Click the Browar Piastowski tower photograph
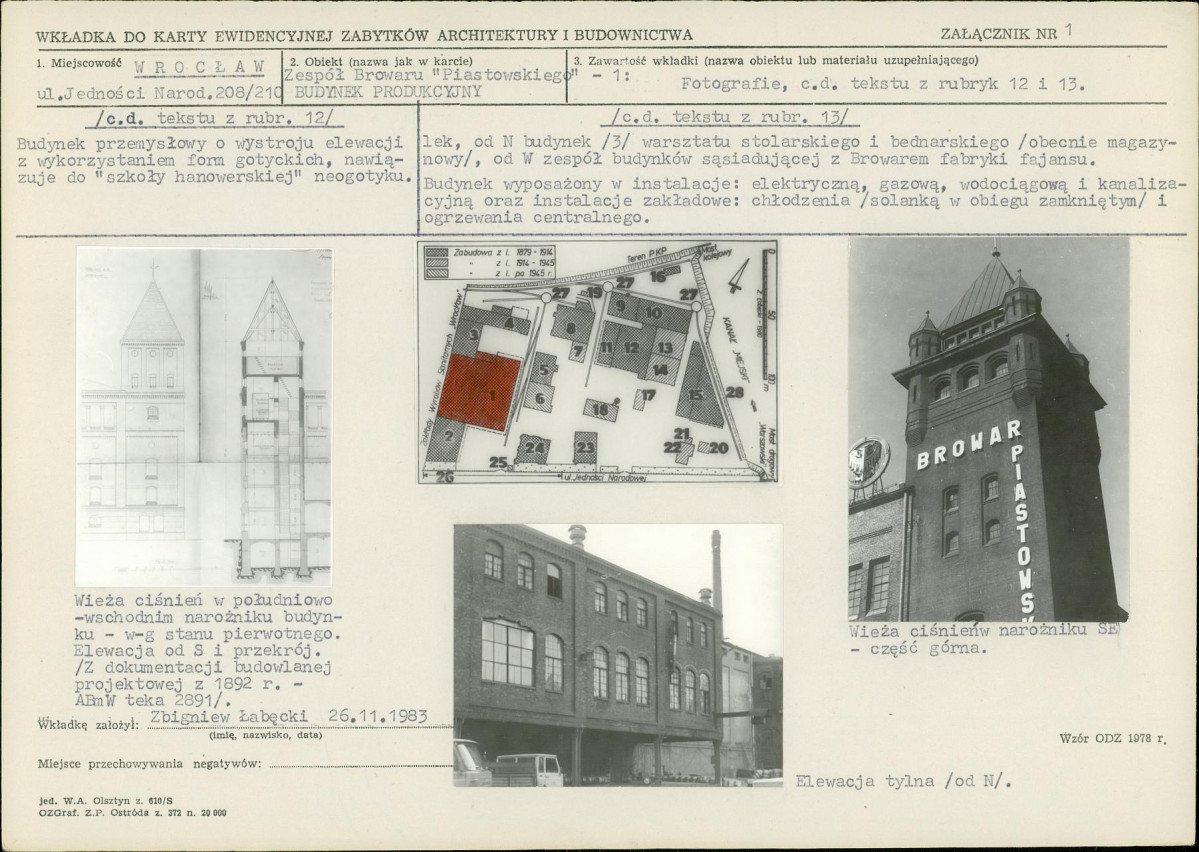The height and width of the screenshot is (852, 1199). (x=988, y=429)
